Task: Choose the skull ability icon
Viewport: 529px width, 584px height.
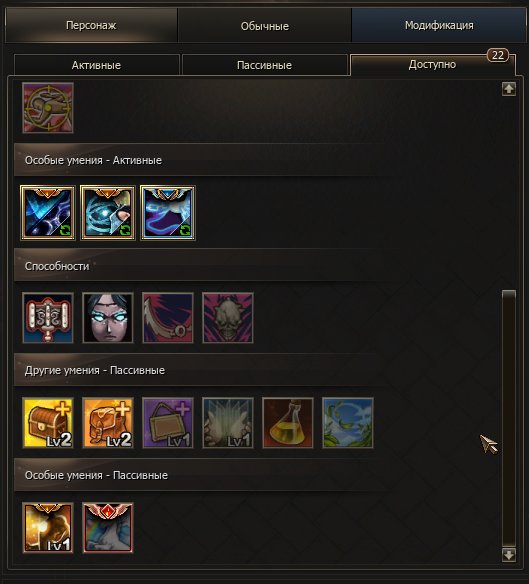Action: click(x=228, y=318)
